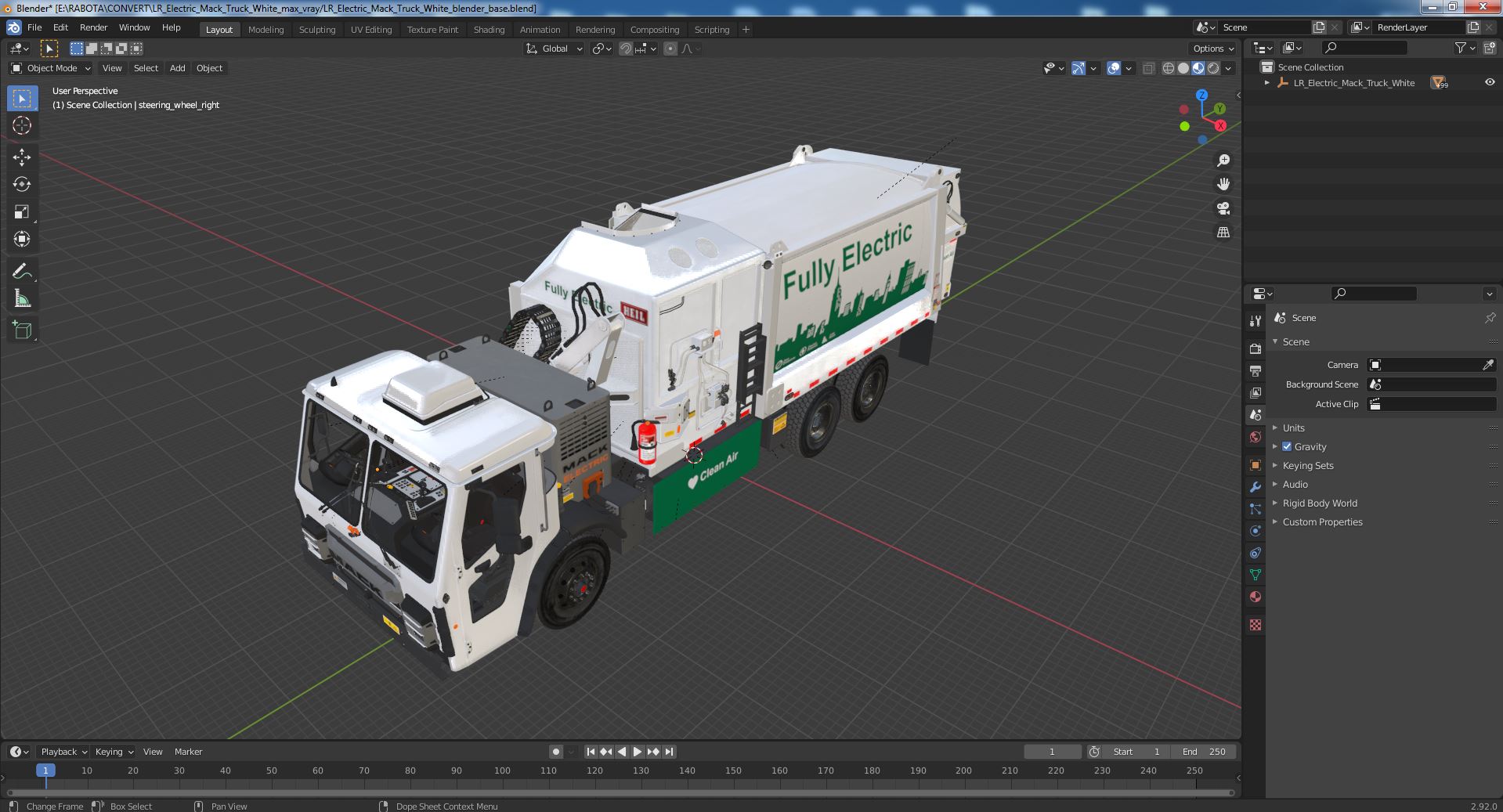Select the Transform tool
The height and width of the screenshot is (812, 1503).
coord(22,239)
